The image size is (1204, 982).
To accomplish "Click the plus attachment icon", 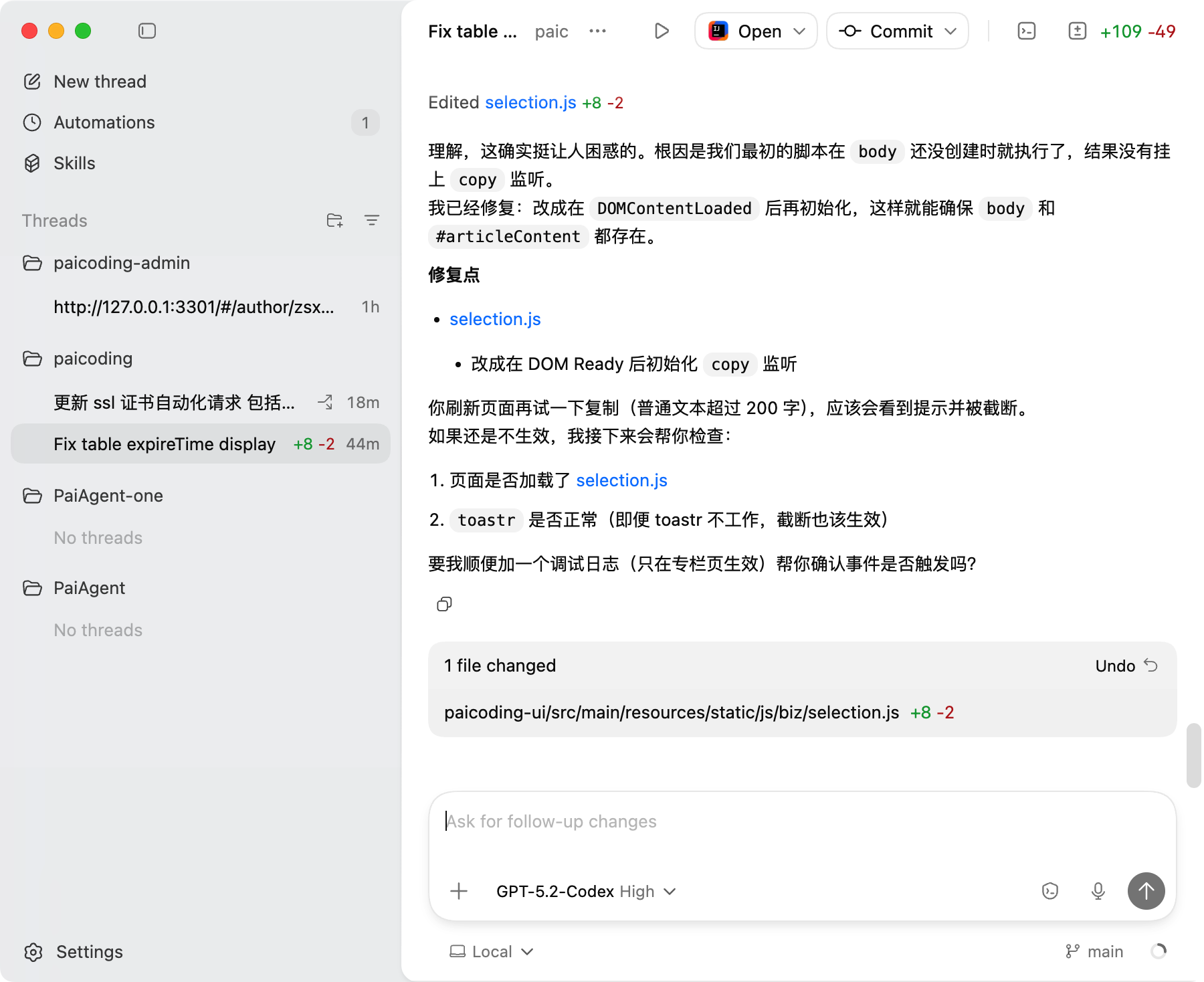I will (459, 891).
